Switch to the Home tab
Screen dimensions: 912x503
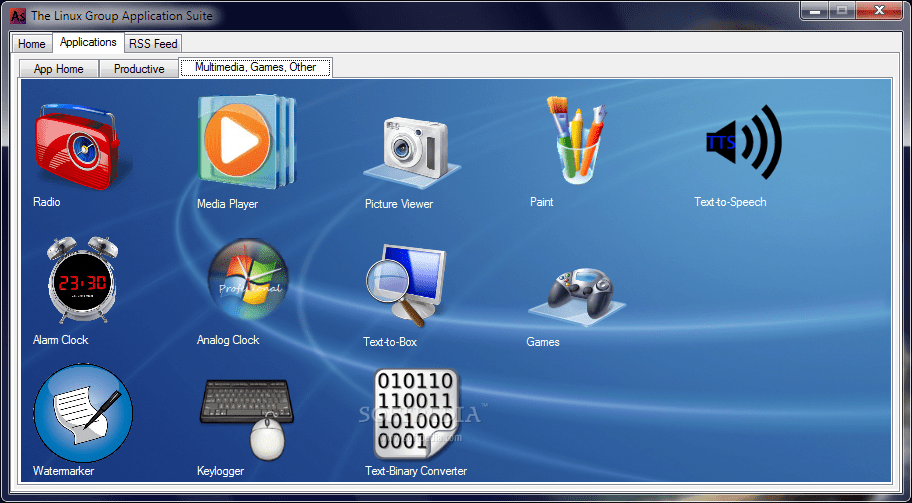coord(31,44)
